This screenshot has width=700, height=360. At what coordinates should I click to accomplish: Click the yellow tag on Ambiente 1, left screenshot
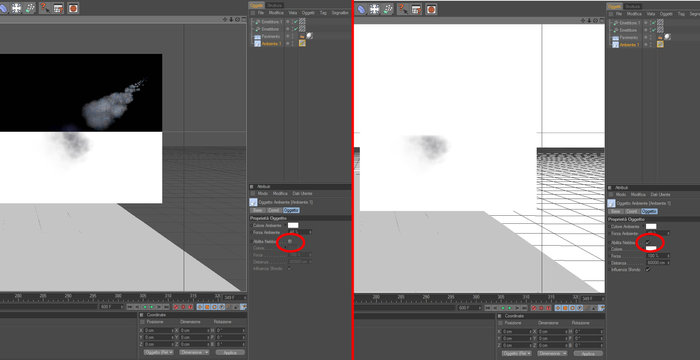[302, 43]
